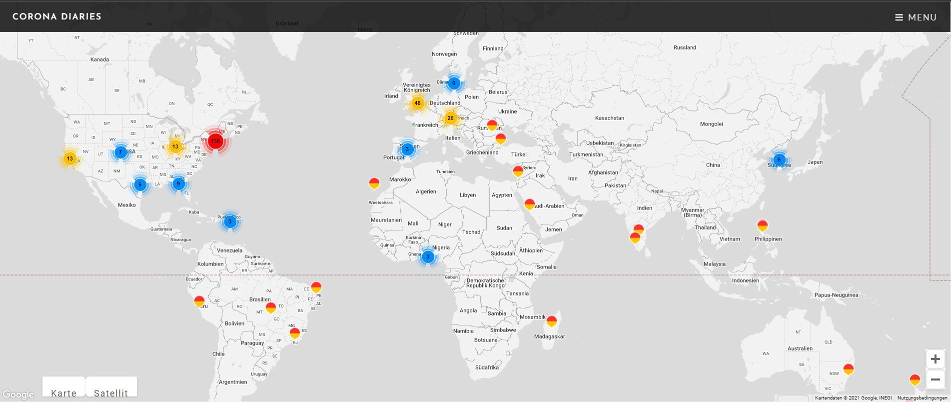Select the marker on Brazil's northeastern coast
This screenshot has height=402, width=952.
[x=316, y=287]
